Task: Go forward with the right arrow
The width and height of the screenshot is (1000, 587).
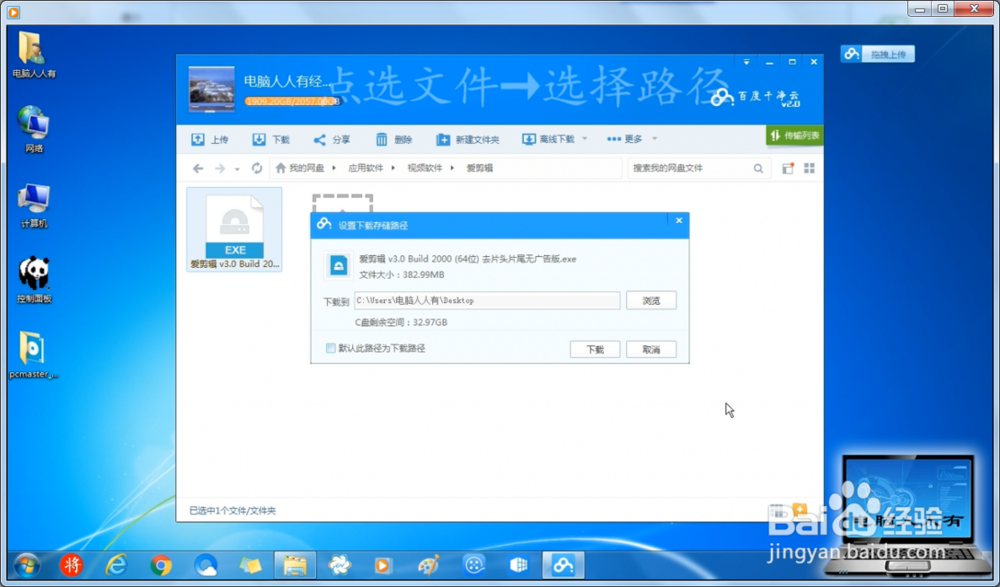Action: tap(220, 168)
